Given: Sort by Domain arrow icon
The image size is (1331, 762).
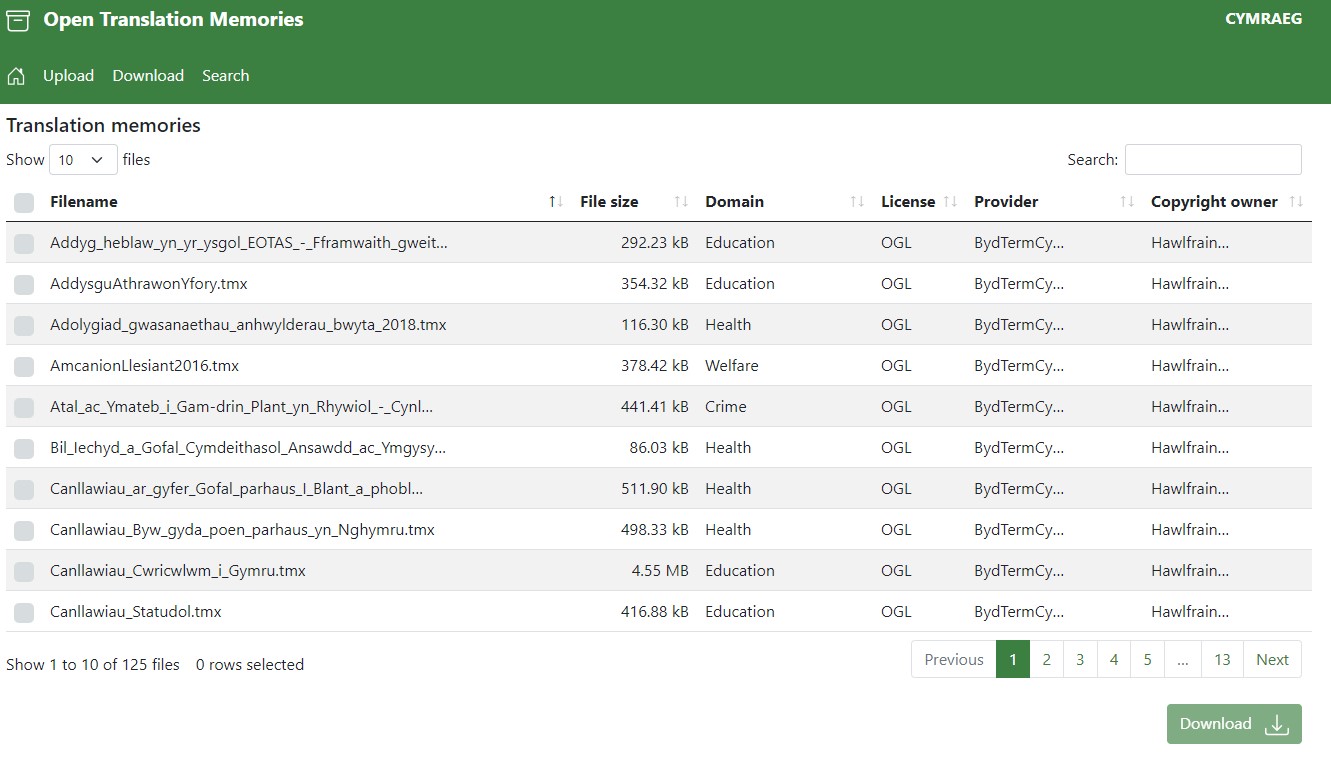Looking at the screenshot, I should pos(857,202).
